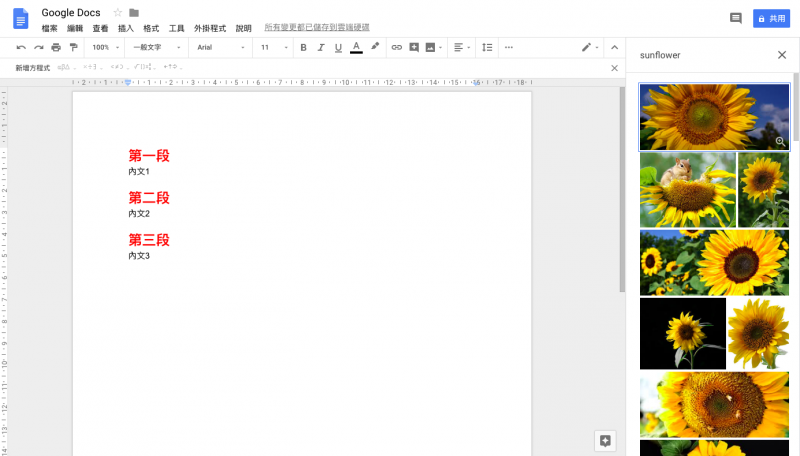Viewport: 800px width, 456px height.
Task: Add a comment from the toolbar
Action: pyautogui.click(x=414, y=47)
